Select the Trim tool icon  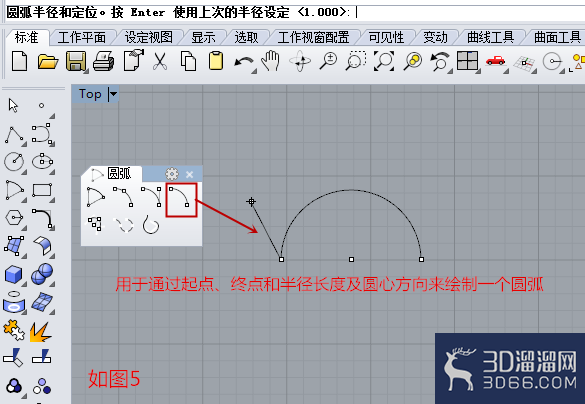[x=13, y=358]
